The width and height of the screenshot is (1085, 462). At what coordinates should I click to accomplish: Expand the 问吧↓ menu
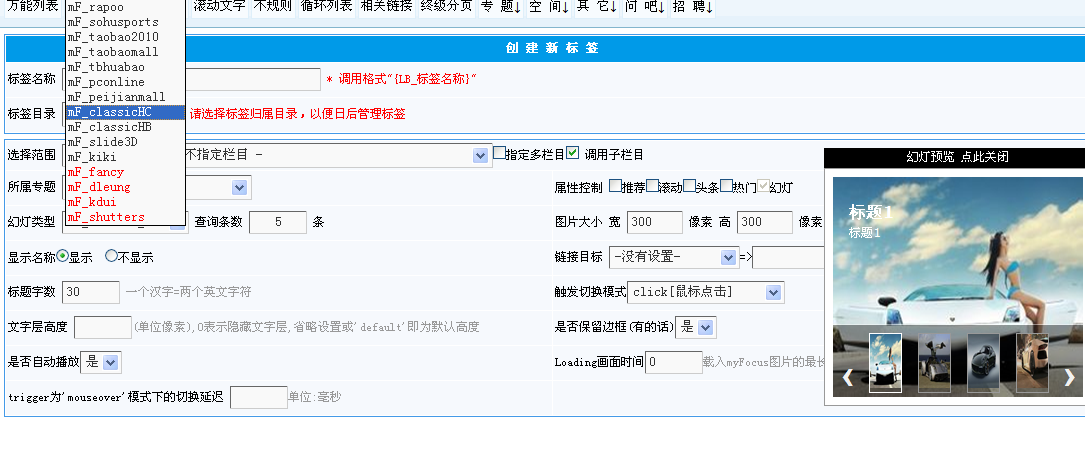coord(645,8)
